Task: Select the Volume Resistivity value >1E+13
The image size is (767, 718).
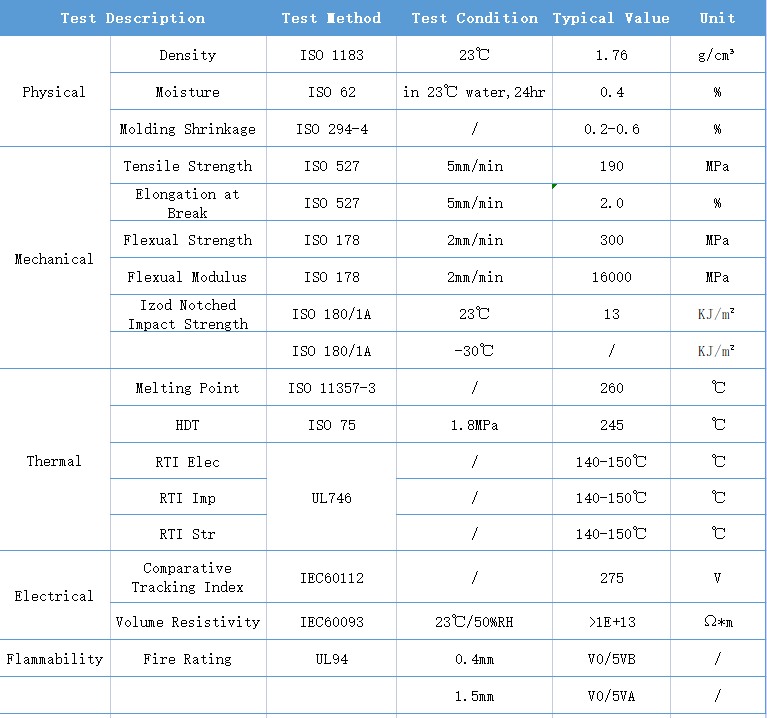Action: click(x=611, y=622)
